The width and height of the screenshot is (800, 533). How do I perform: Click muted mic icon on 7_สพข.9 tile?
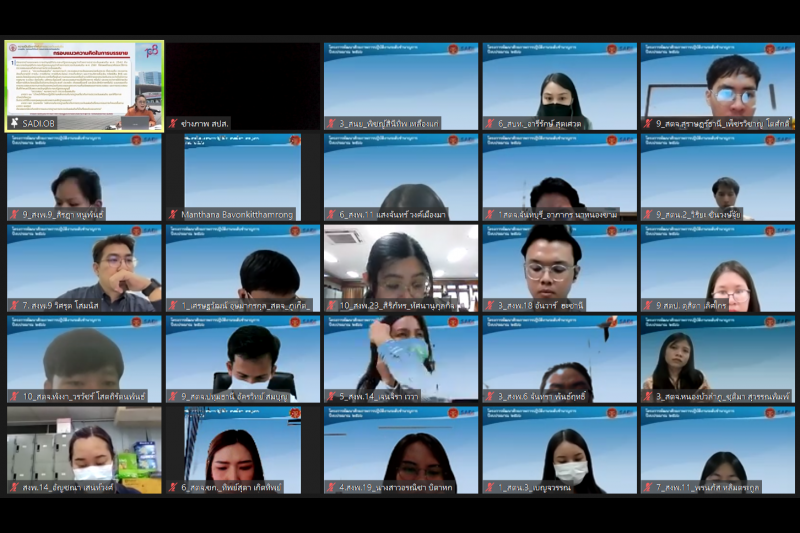pos(14,305)
